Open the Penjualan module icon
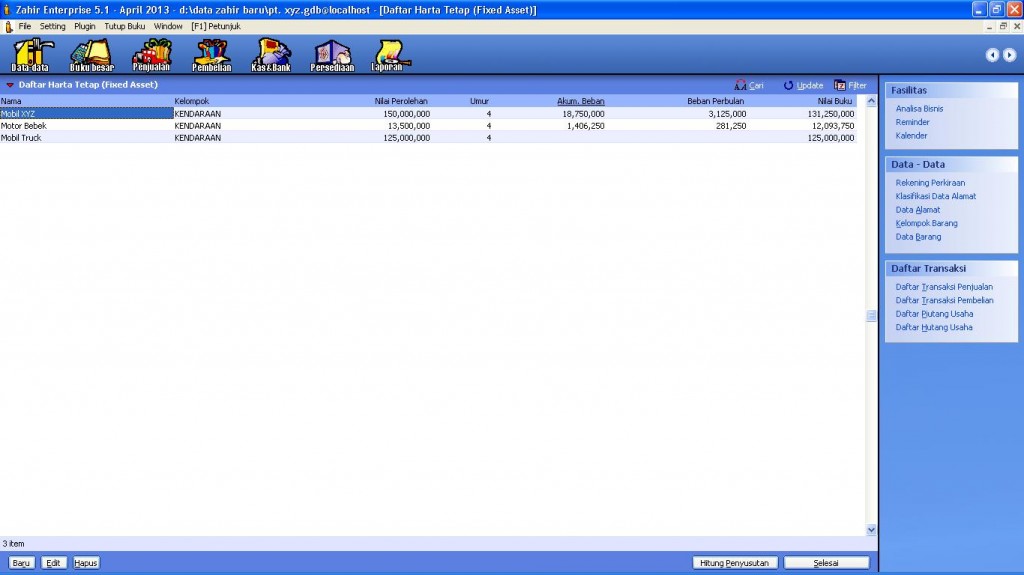 tap(152, 53)
